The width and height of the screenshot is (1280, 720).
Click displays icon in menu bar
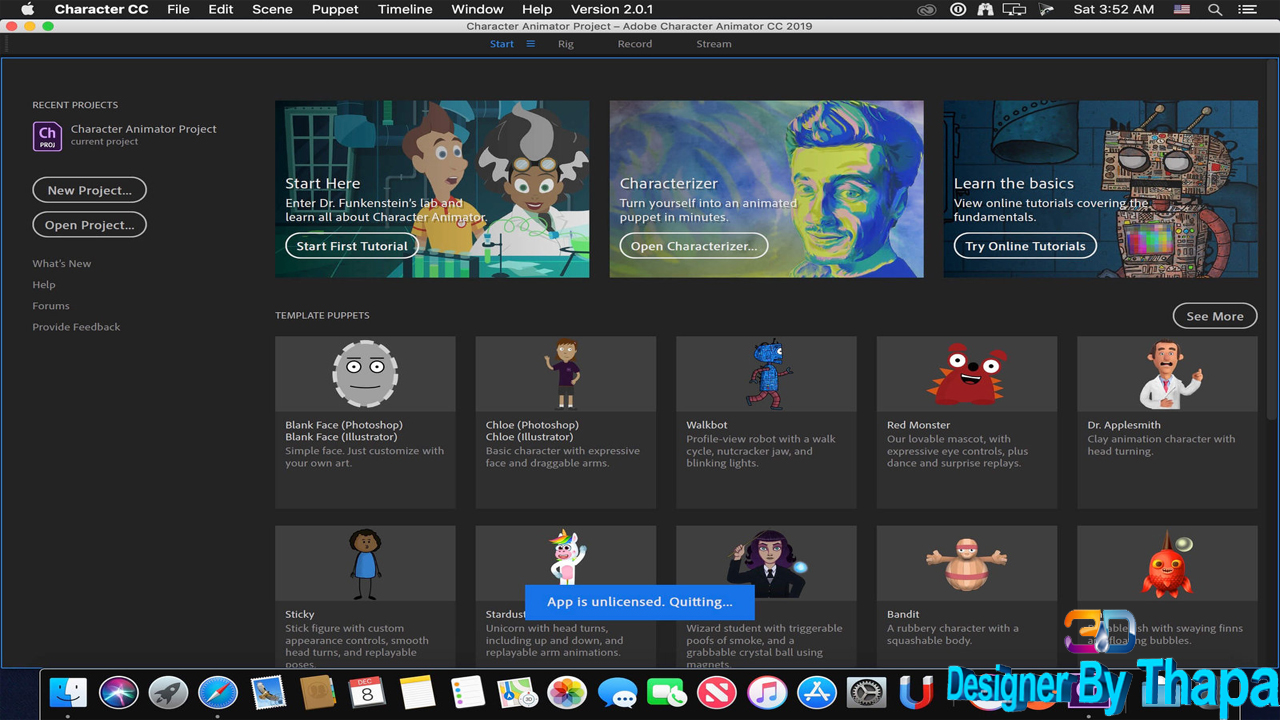1014,9
